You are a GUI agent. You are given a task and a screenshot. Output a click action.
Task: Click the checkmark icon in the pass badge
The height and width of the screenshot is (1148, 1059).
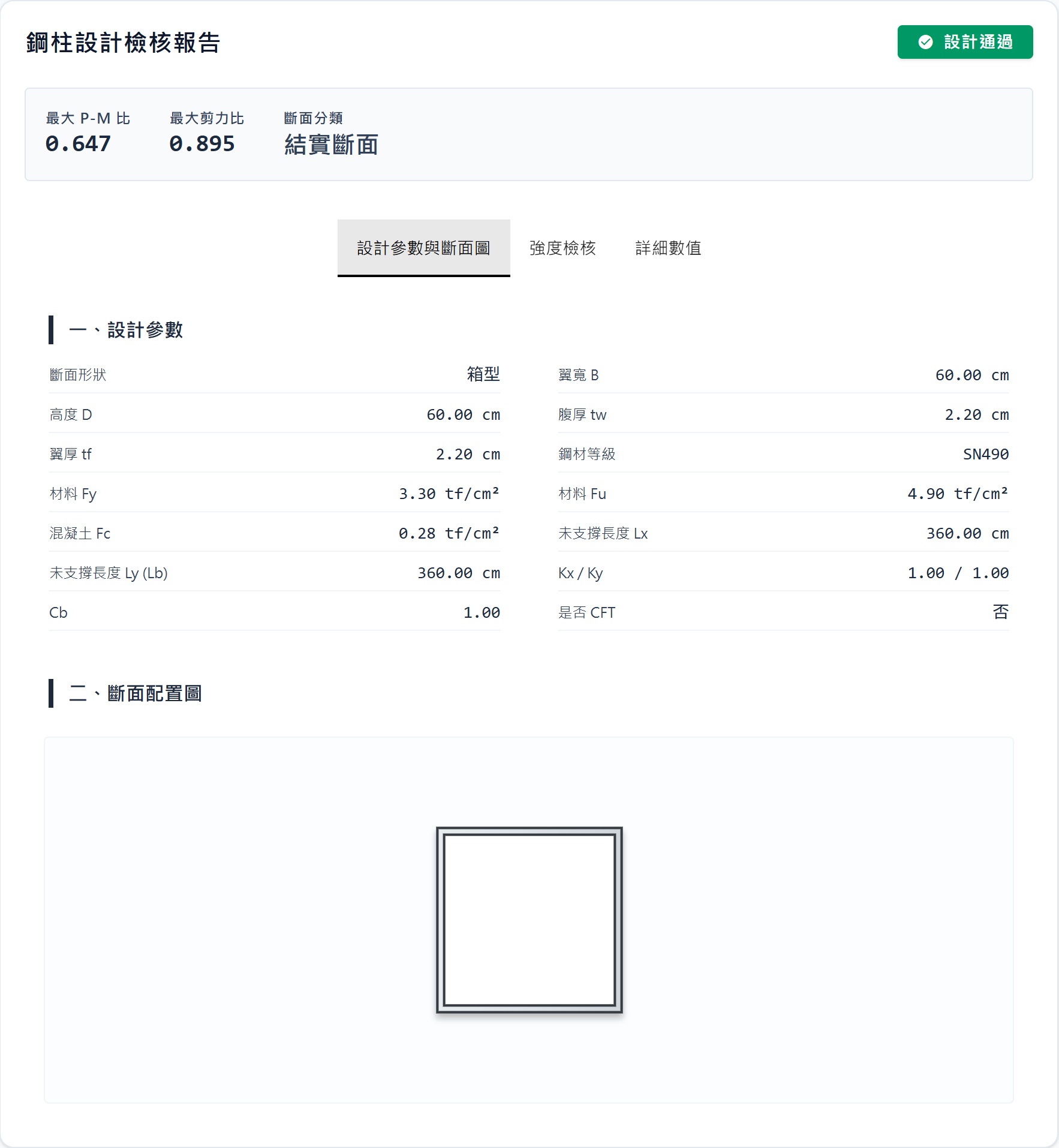(x=925, y=42)
